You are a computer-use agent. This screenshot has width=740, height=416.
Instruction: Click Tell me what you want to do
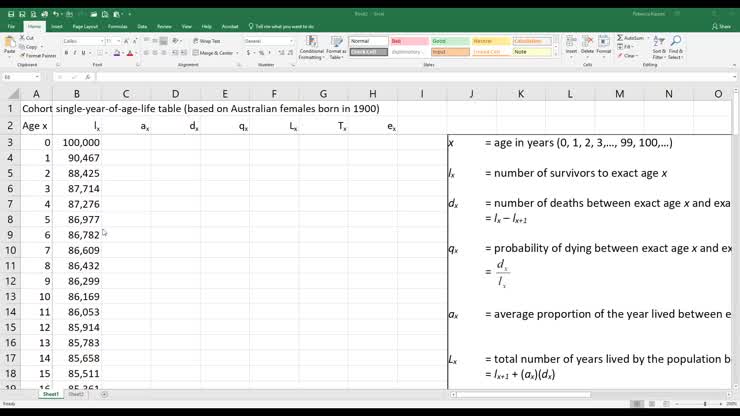tap(281, 26)
